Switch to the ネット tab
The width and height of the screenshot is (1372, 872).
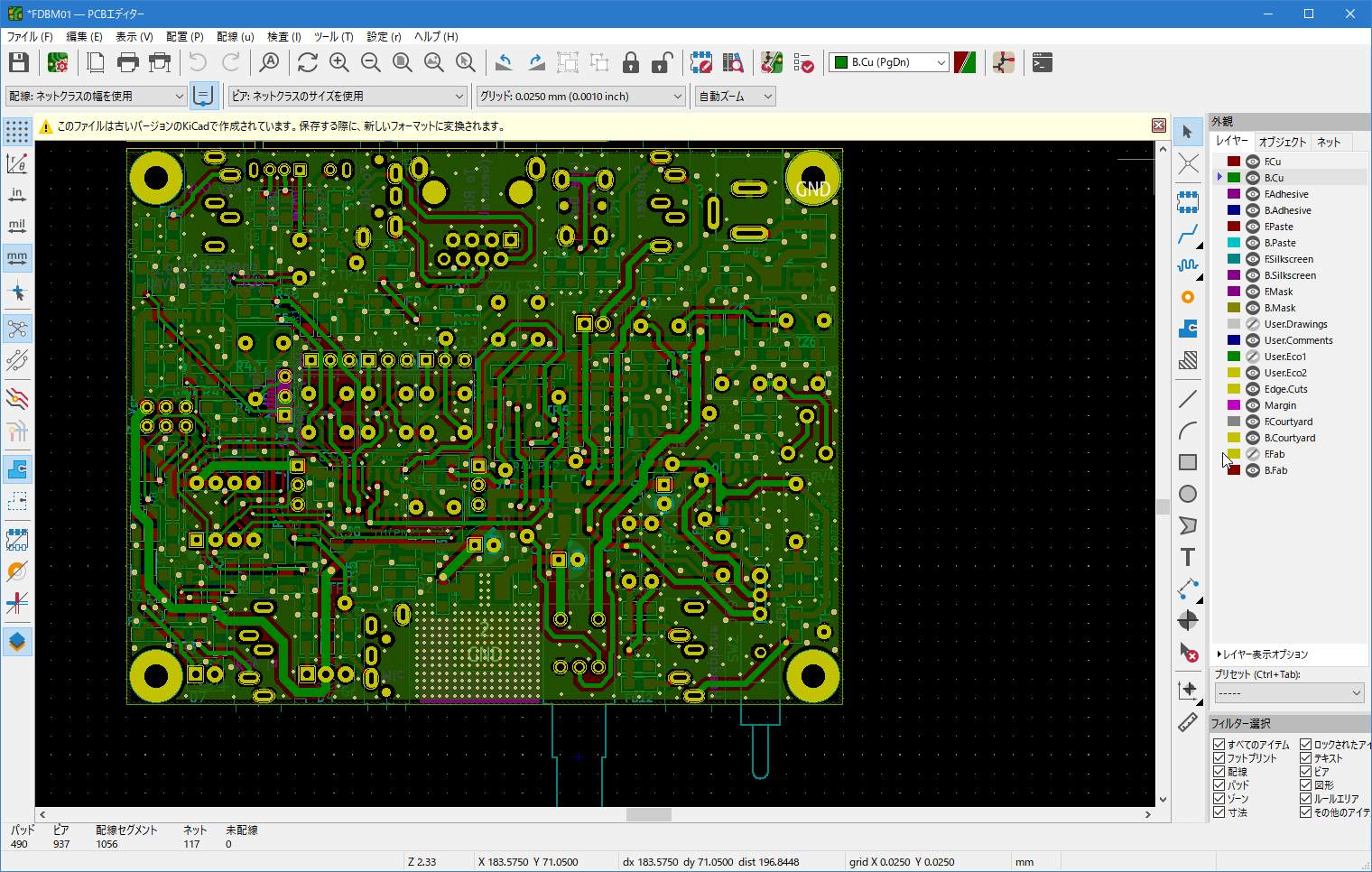[1328, 142]
